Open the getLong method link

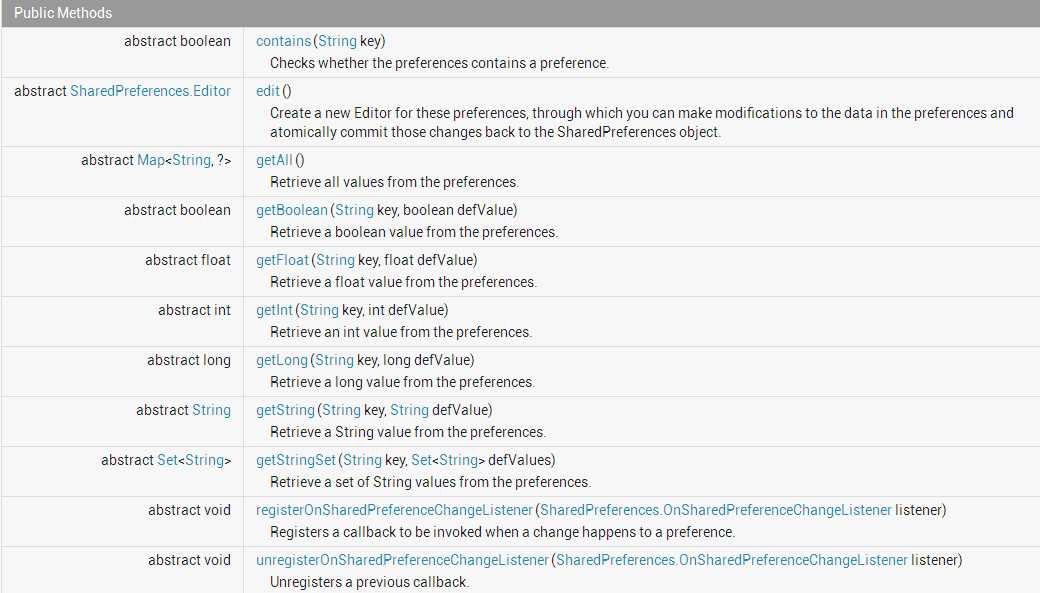tap(282, 360)
